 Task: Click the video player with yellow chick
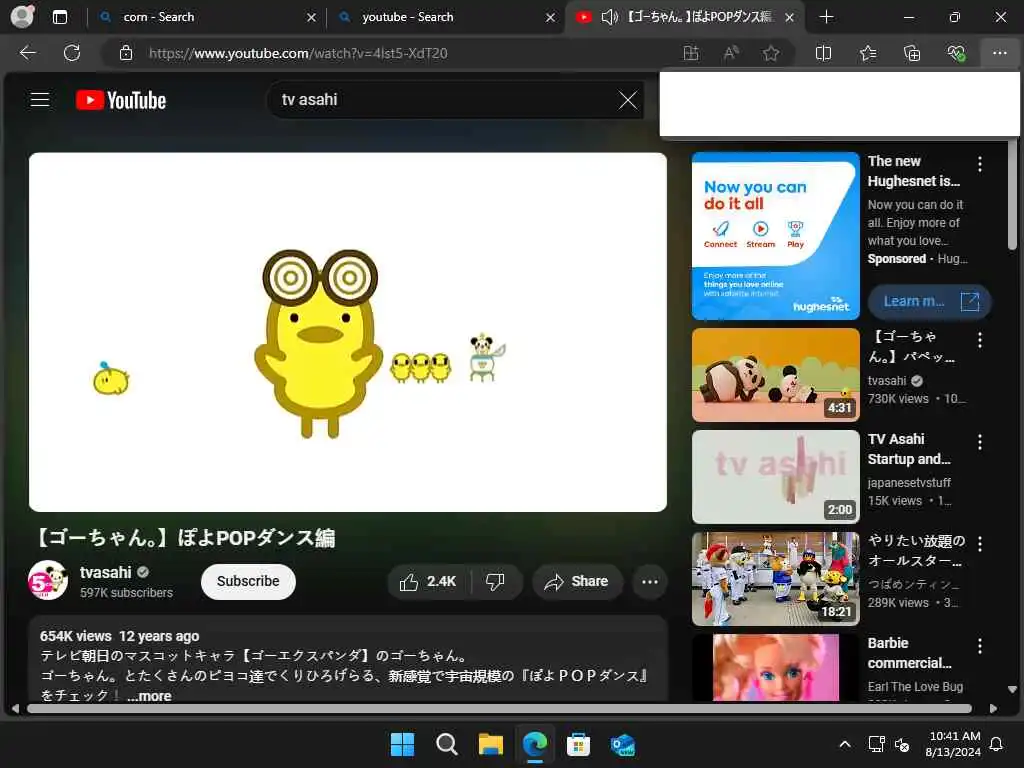347,332
